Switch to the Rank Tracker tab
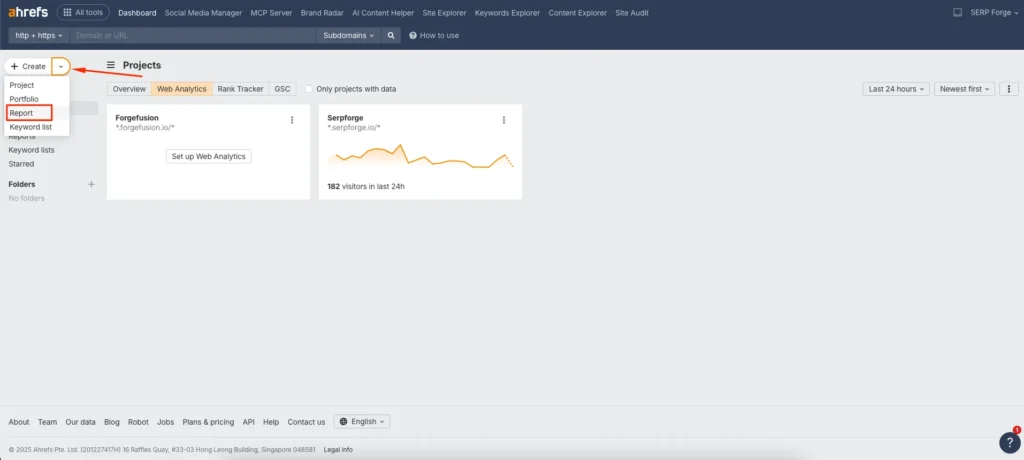 tap(240, 89)
